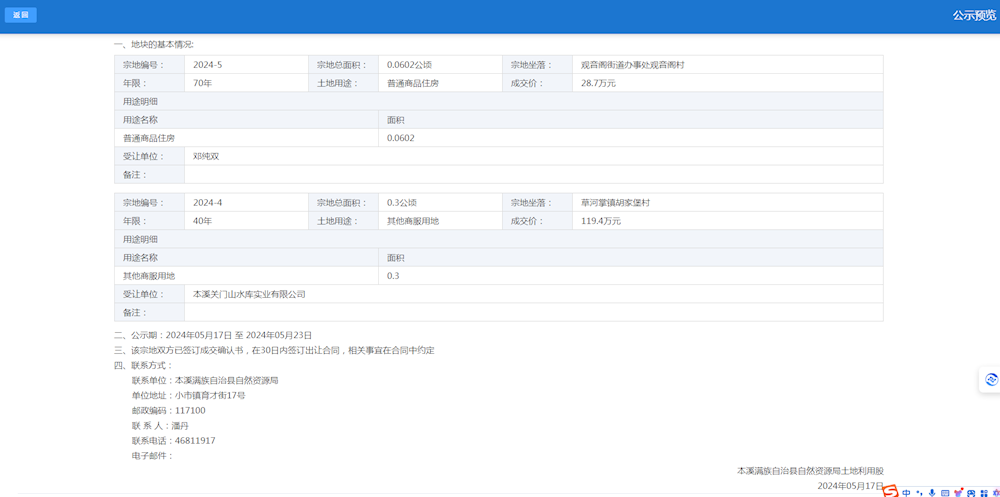Toggle the 中 Chinese input mode icon
The height and width of the screenshot is (497, 1000).
pos(906,493)
